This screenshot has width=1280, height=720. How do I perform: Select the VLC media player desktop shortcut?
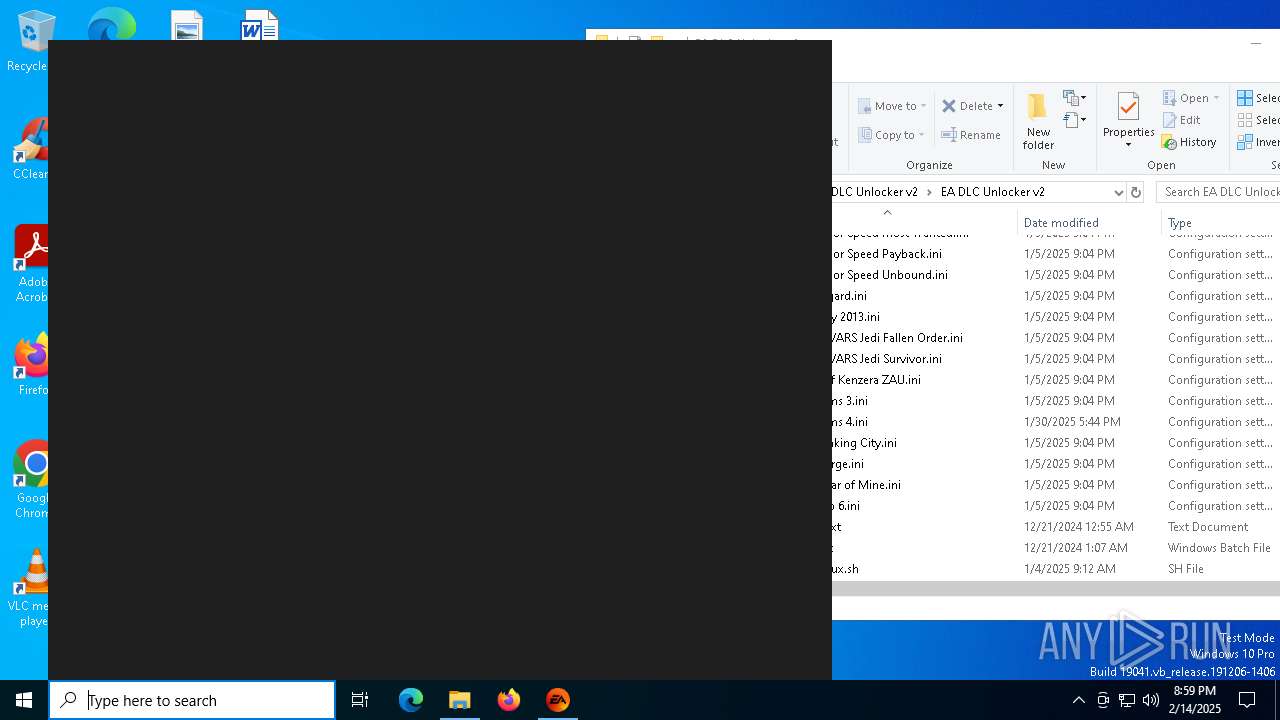29,588
